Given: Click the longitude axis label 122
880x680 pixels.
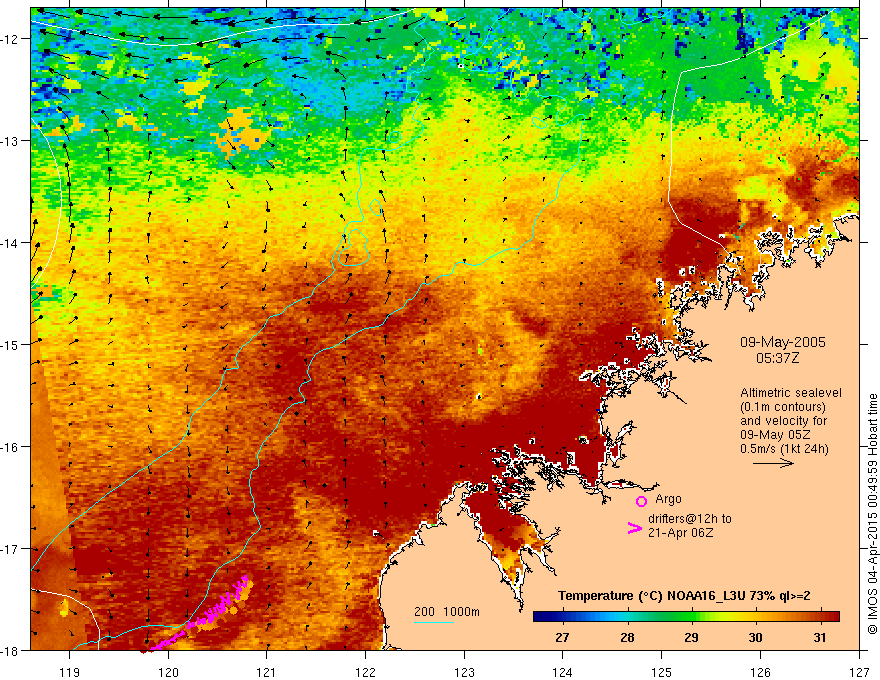Looking at the screenshot, I should coord(365,672).
